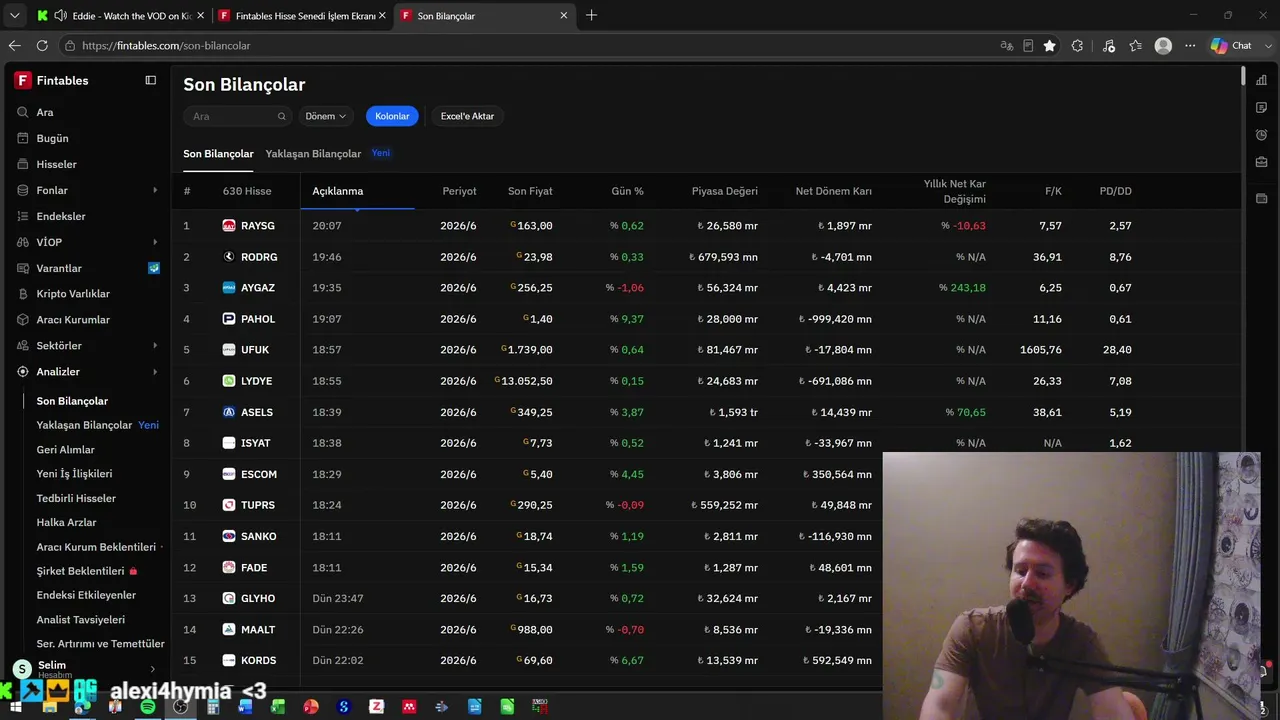Switch to the Yaklaşan Bilançolar tab
1280x720 pixels.
(x=313, y=154)
